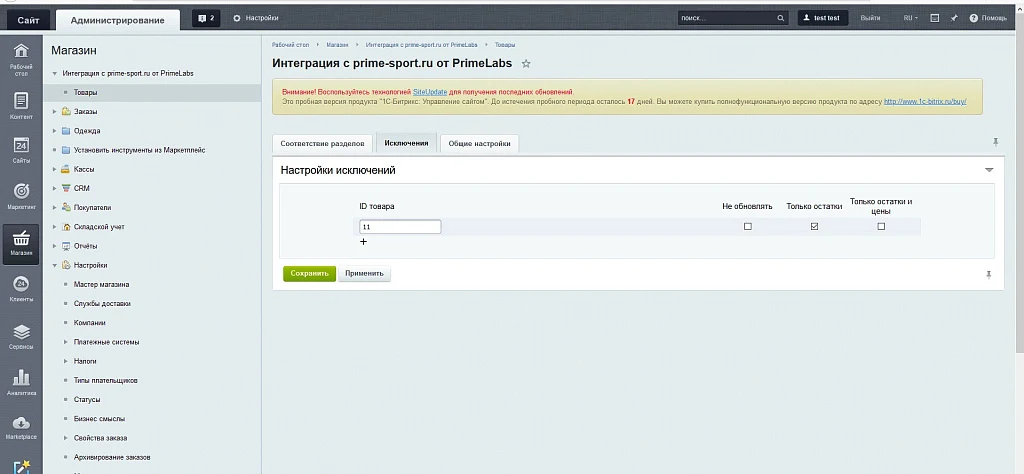Click into the ID товара input field
The height and width of the screenshot is (474, 1024).
point(400,227)
